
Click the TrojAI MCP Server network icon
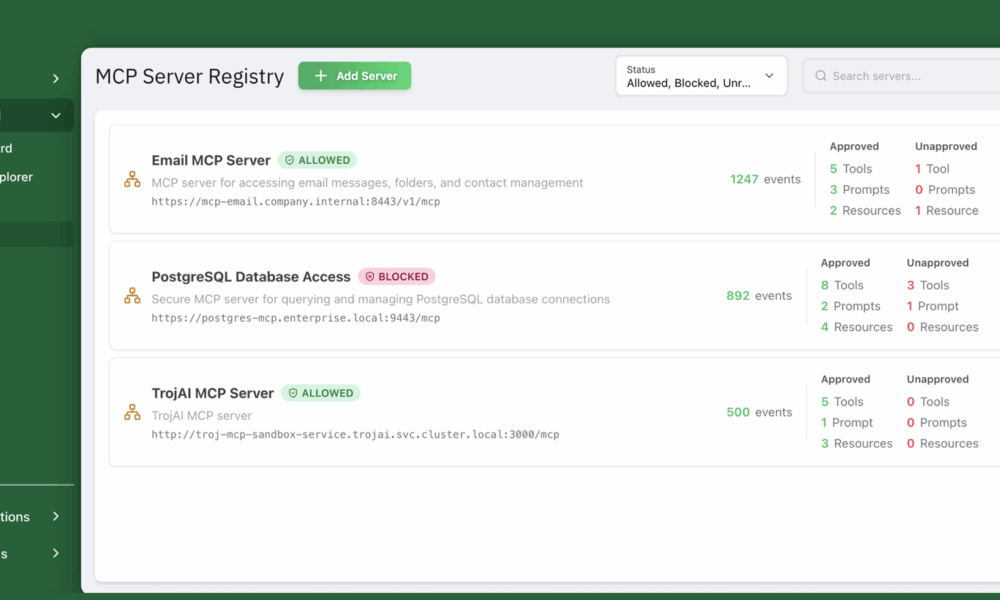coord(132,412)
